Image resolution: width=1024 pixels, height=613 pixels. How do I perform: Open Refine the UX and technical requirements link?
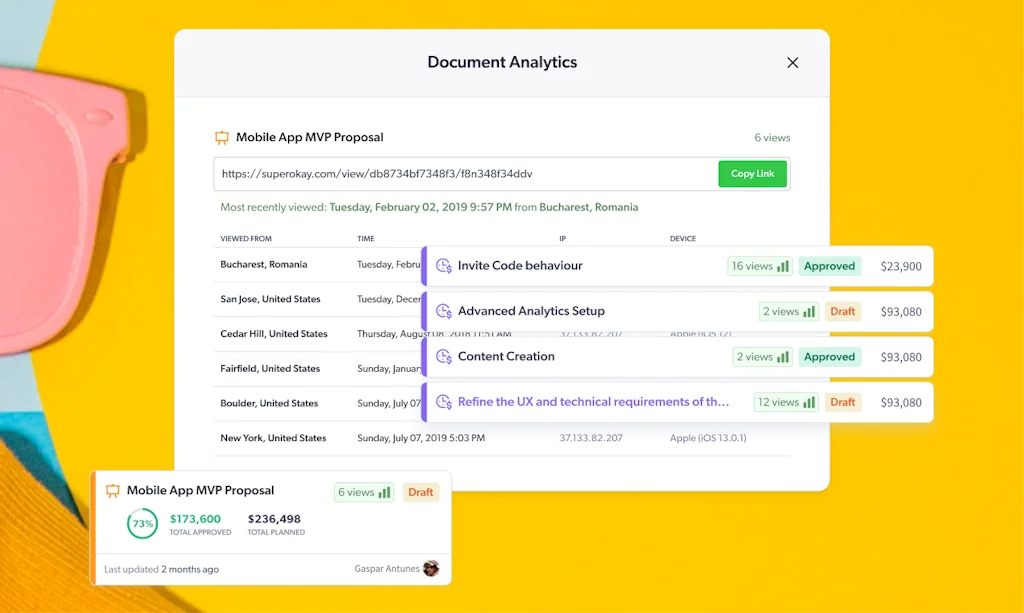(593, 402)
